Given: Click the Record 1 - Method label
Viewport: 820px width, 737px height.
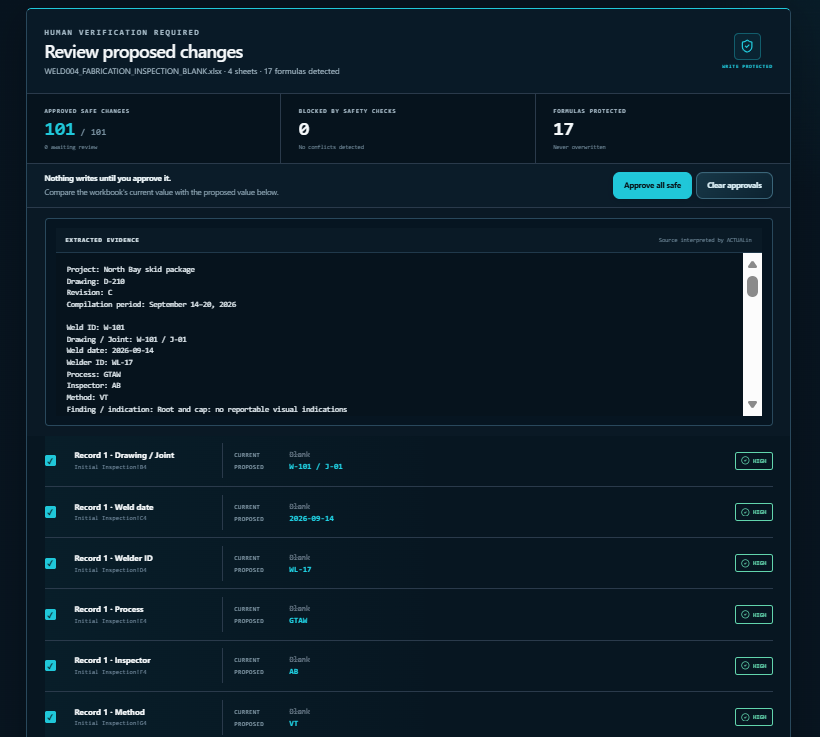Looking at the screenshot, I should (109, 712).
